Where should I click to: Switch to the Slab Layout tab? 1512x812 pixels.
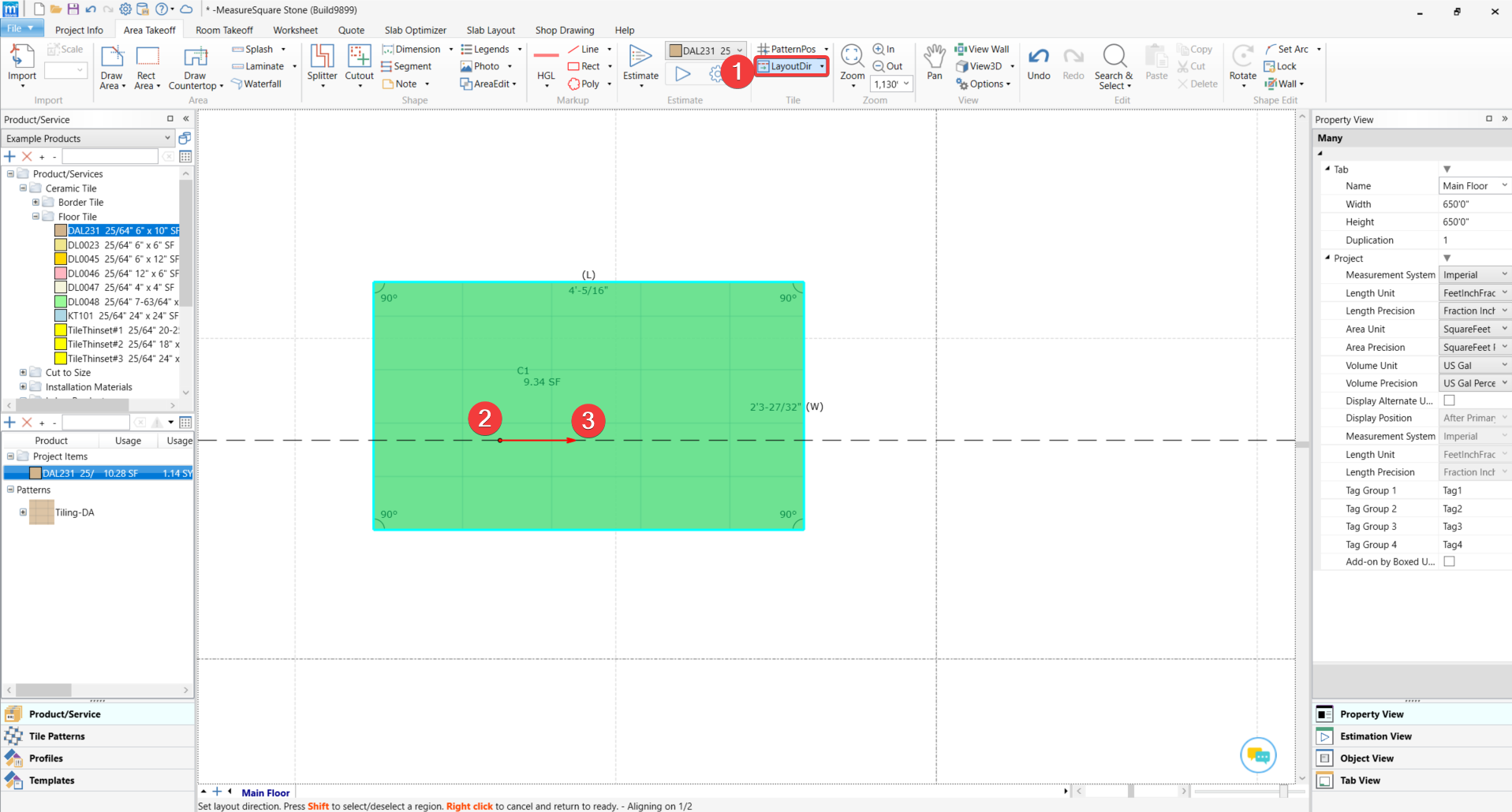coord(491,30)
